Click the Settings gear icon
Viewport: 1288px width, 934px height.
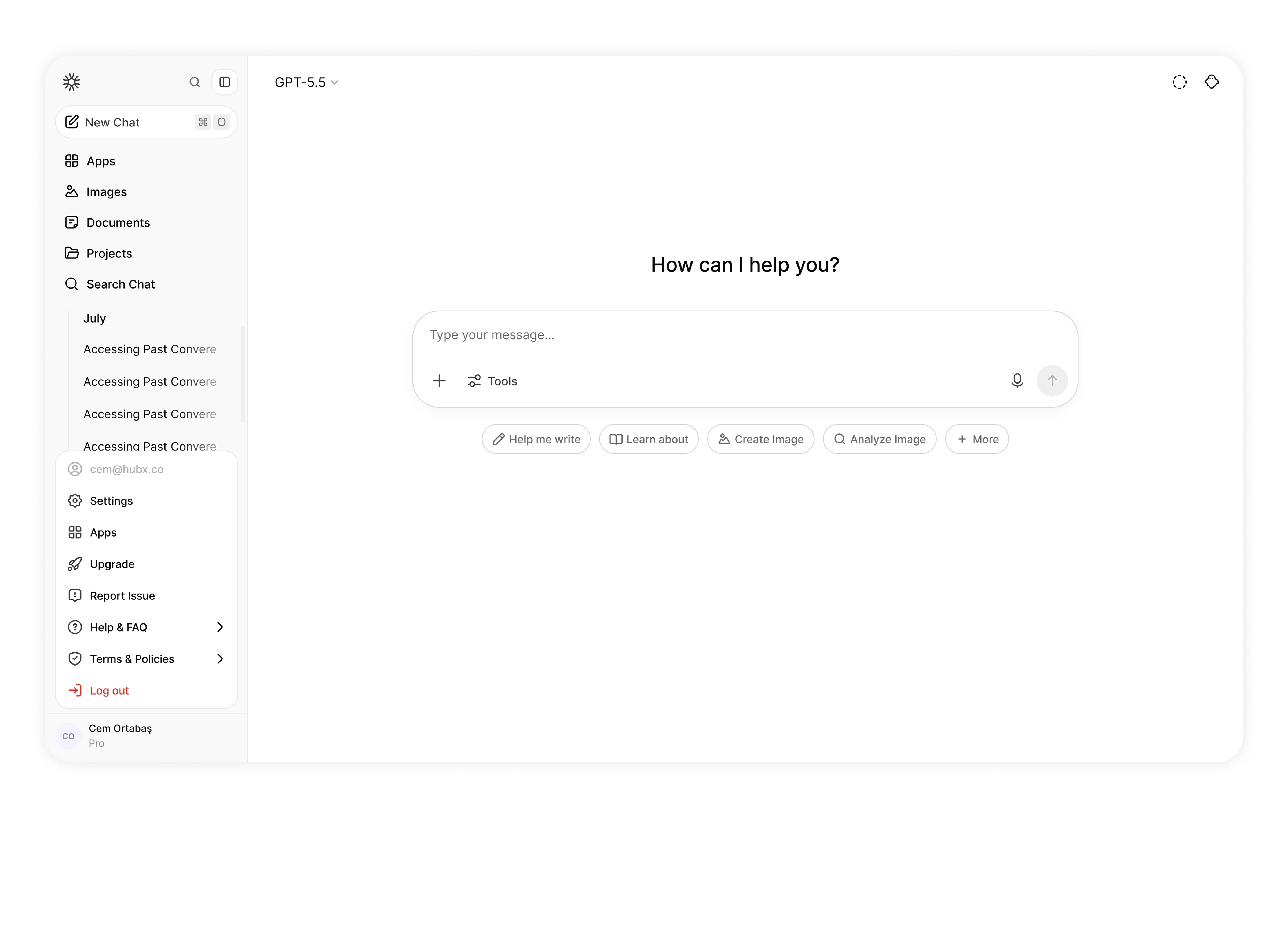[75, 501]
